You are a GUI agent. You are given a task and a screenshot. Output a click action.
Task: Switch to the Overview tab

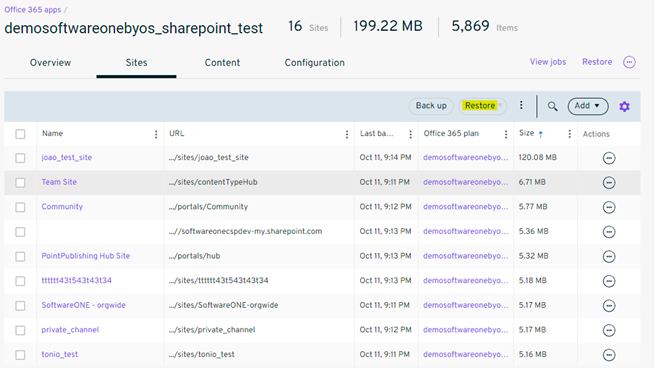pyautogui.click(x=50, y=63)
